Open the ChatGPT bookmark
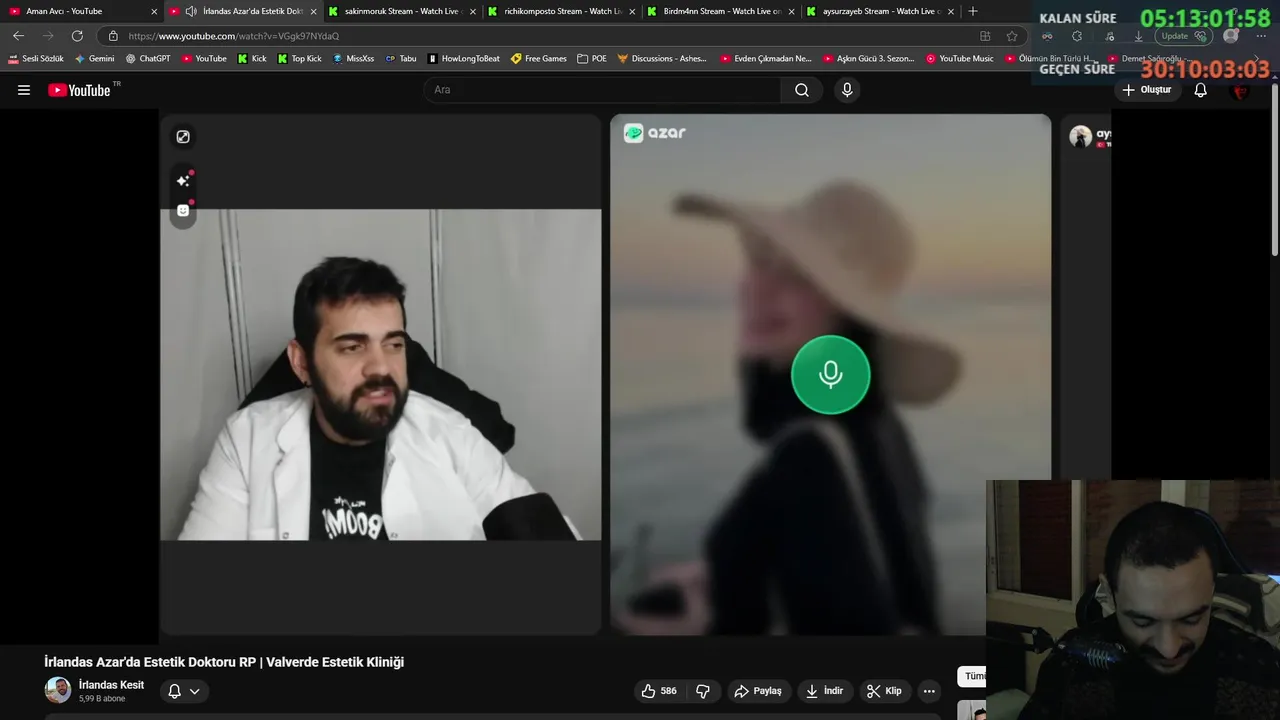This screenshot has width=1280, height=720. 148,59
